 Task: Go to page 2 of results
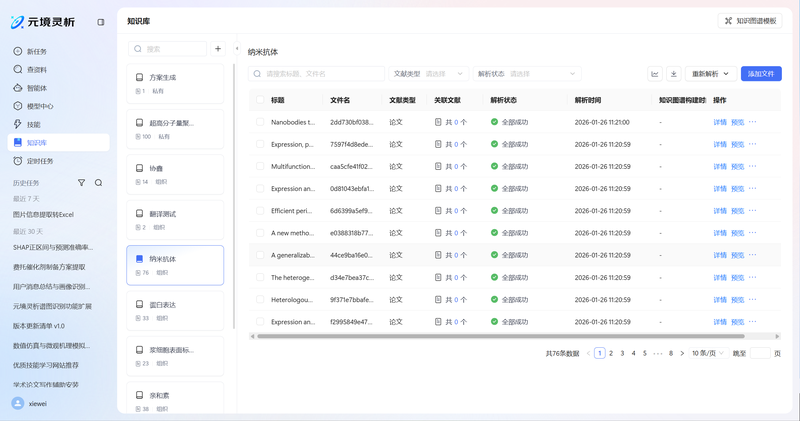click(x=611, y=353)
